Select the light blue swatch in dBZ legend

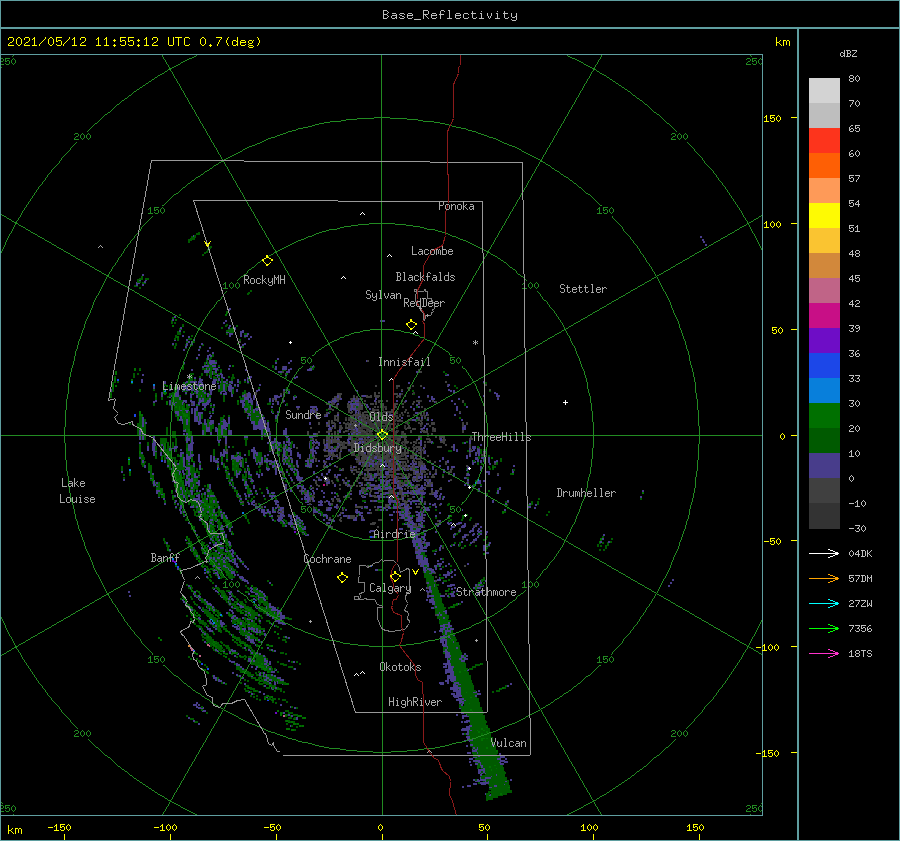pyautogui.click(x=824, y=390)
